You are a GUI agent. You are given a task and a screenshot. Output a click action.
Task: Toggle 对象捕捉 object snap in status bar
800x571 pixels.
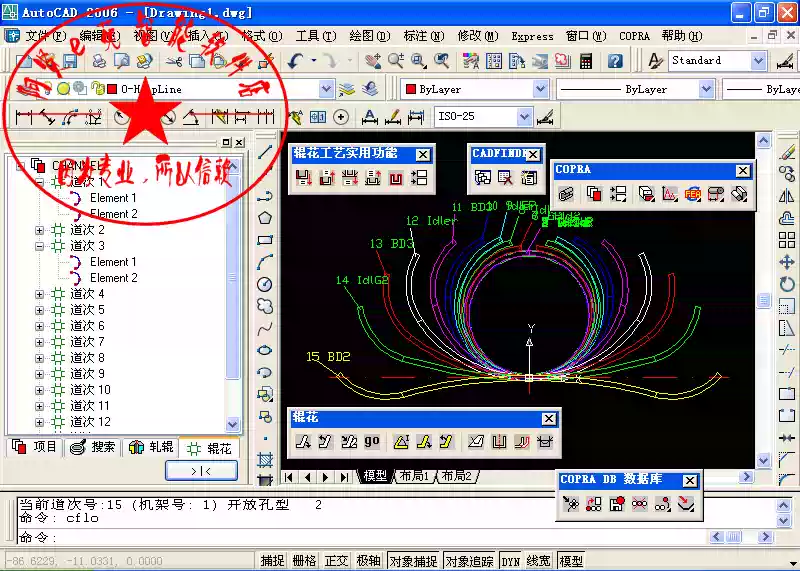pyautogui.click(x=413, y=561)
